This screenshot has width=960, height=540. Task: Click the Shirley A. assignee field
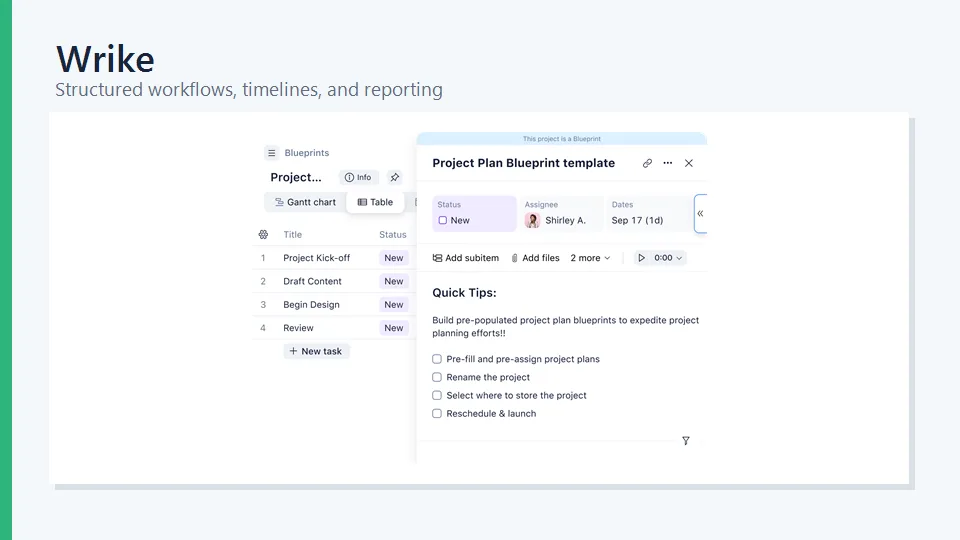[562, 213]
